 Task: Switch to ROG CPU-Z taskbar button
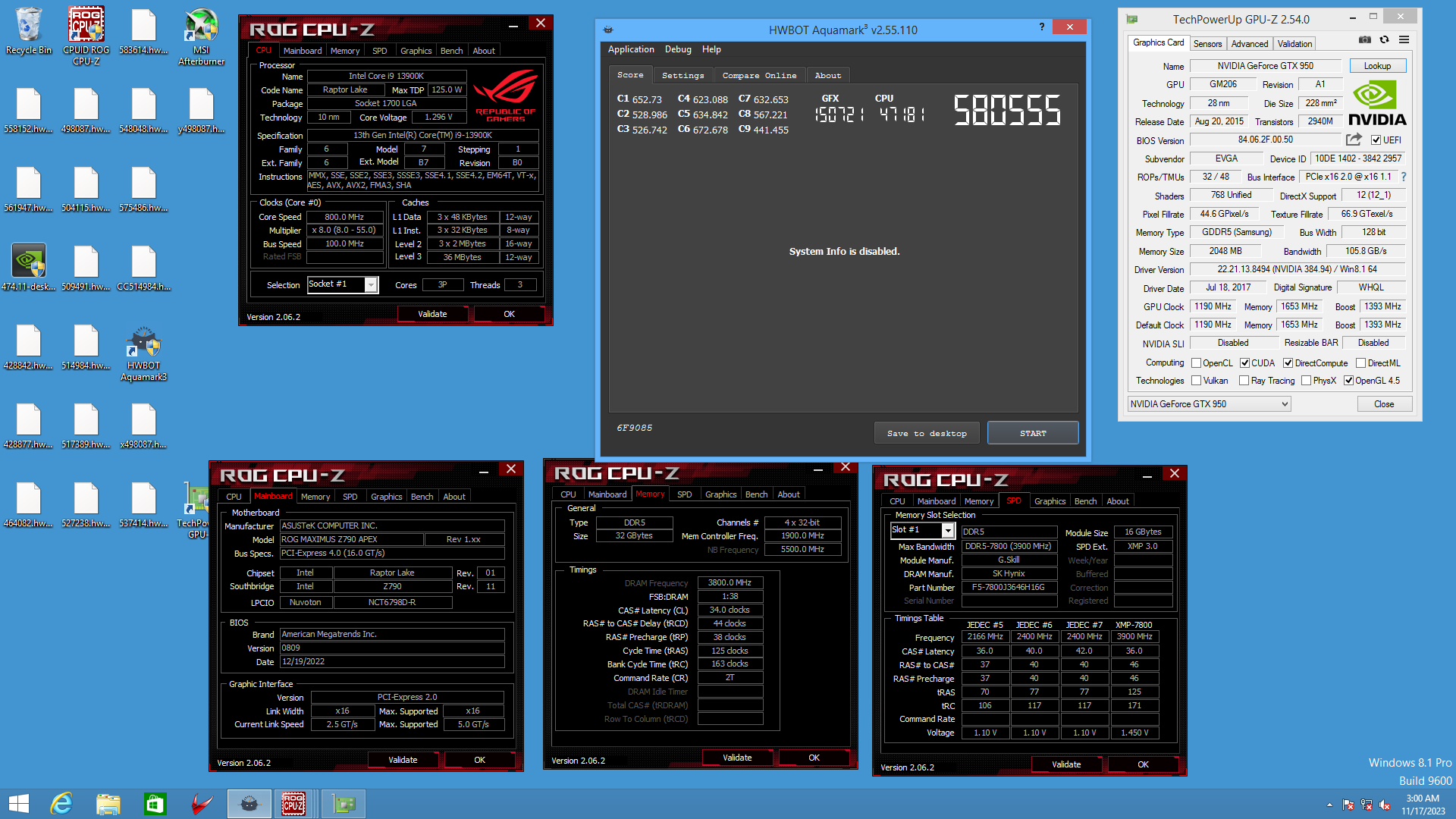[293, 804]
